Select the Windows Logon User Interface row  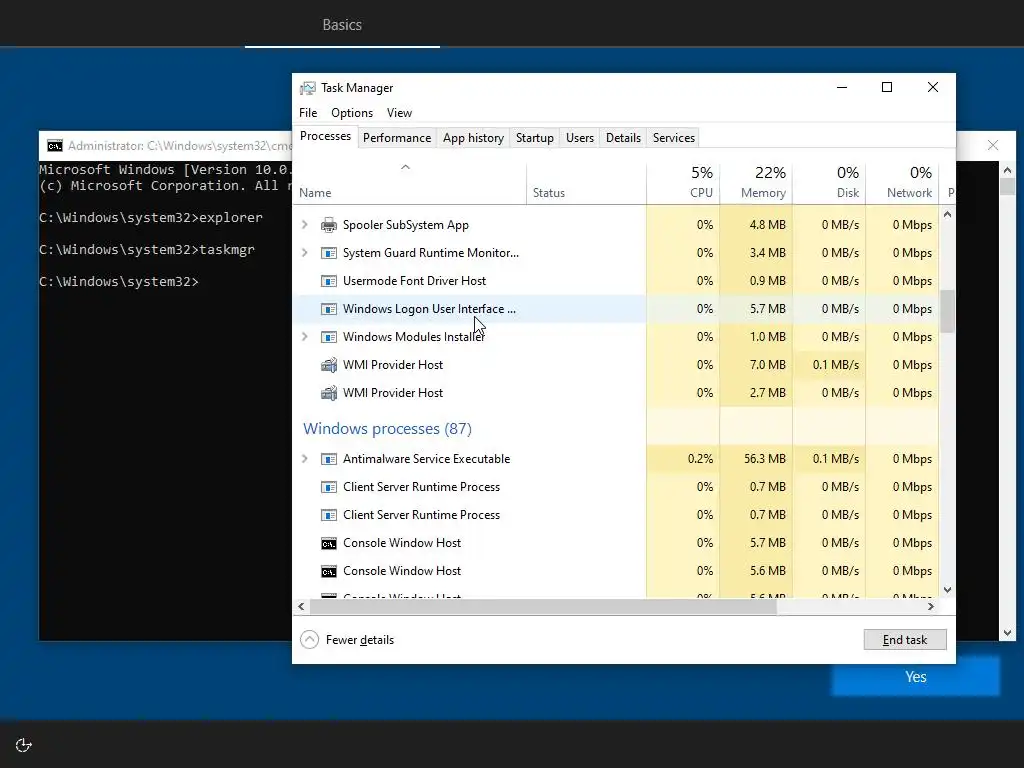click(616, 309)
